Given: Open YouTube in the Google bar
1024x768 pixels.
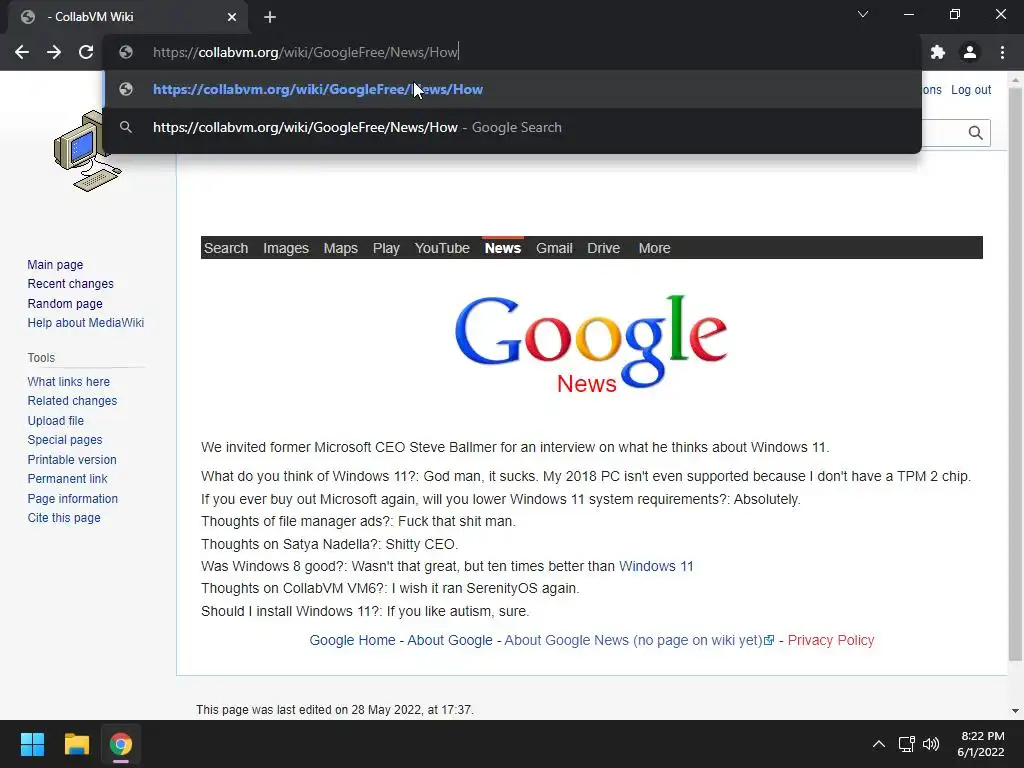Looking at the screenshot, I should tap(442, 248).
